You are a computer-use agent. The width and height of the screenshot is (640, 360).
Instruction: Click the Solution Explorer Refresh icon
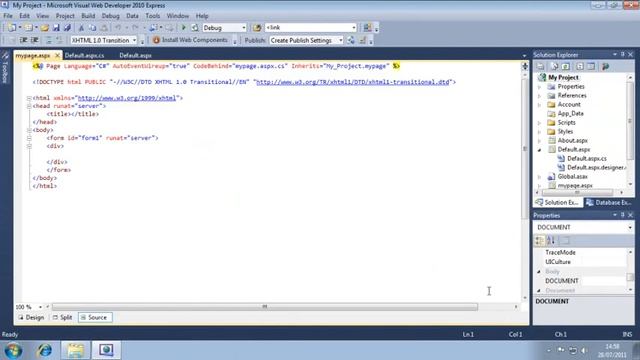click(x=566, y=66)
